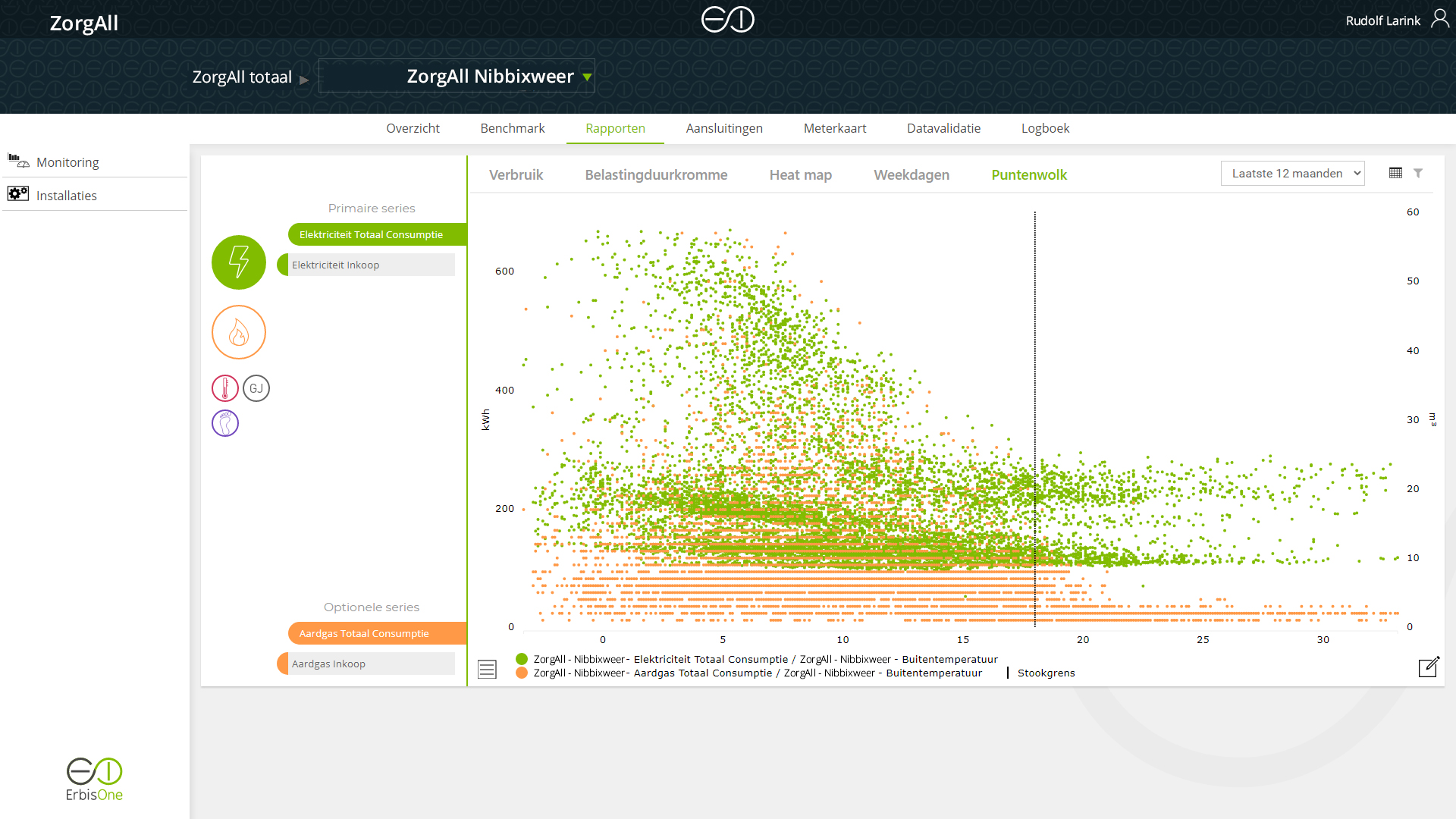Switch to the Verbruik report
Viewport: 1456px width, 819px height.
516,174
